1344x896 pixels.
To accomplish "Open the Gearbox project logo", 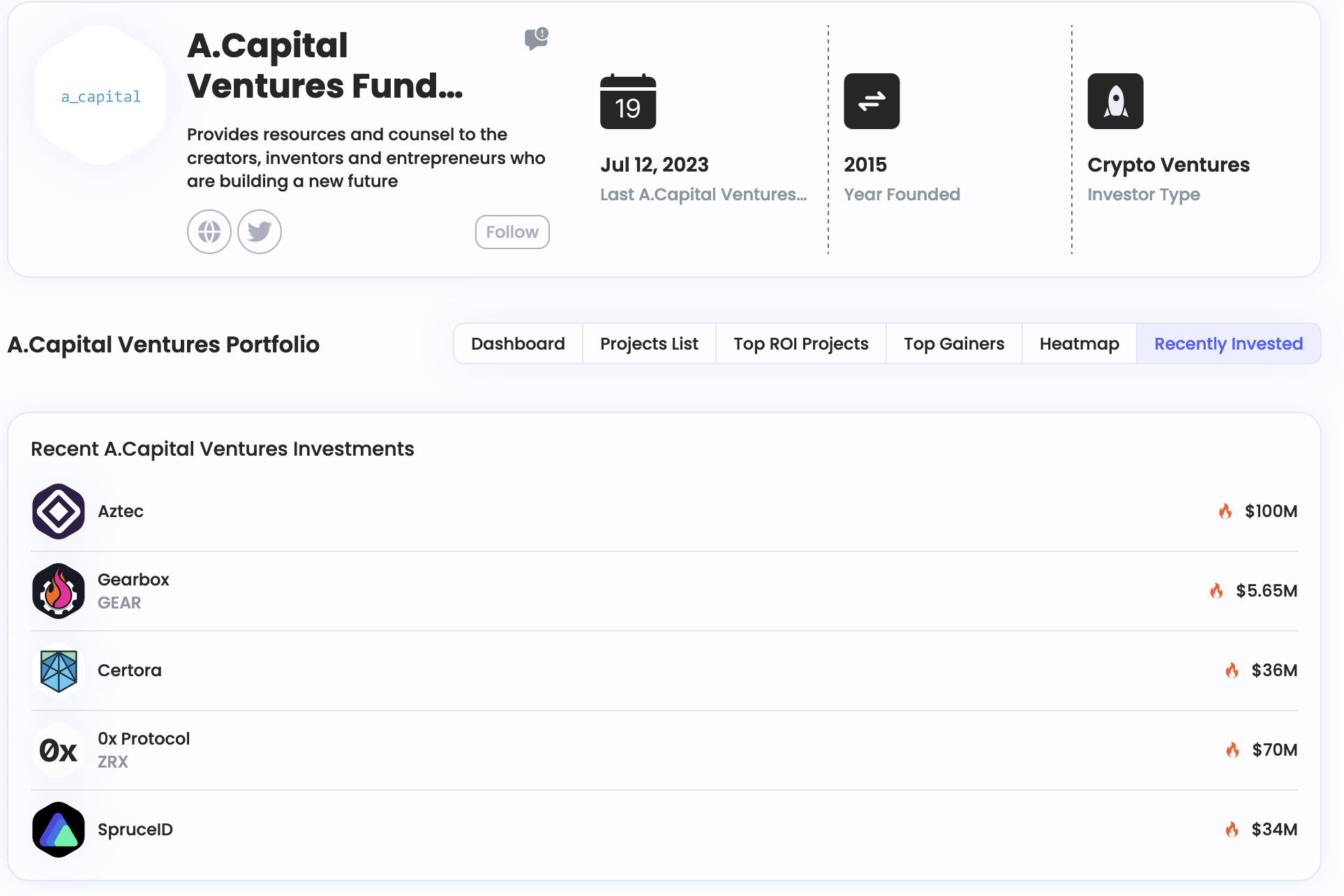I will [59, 591].
